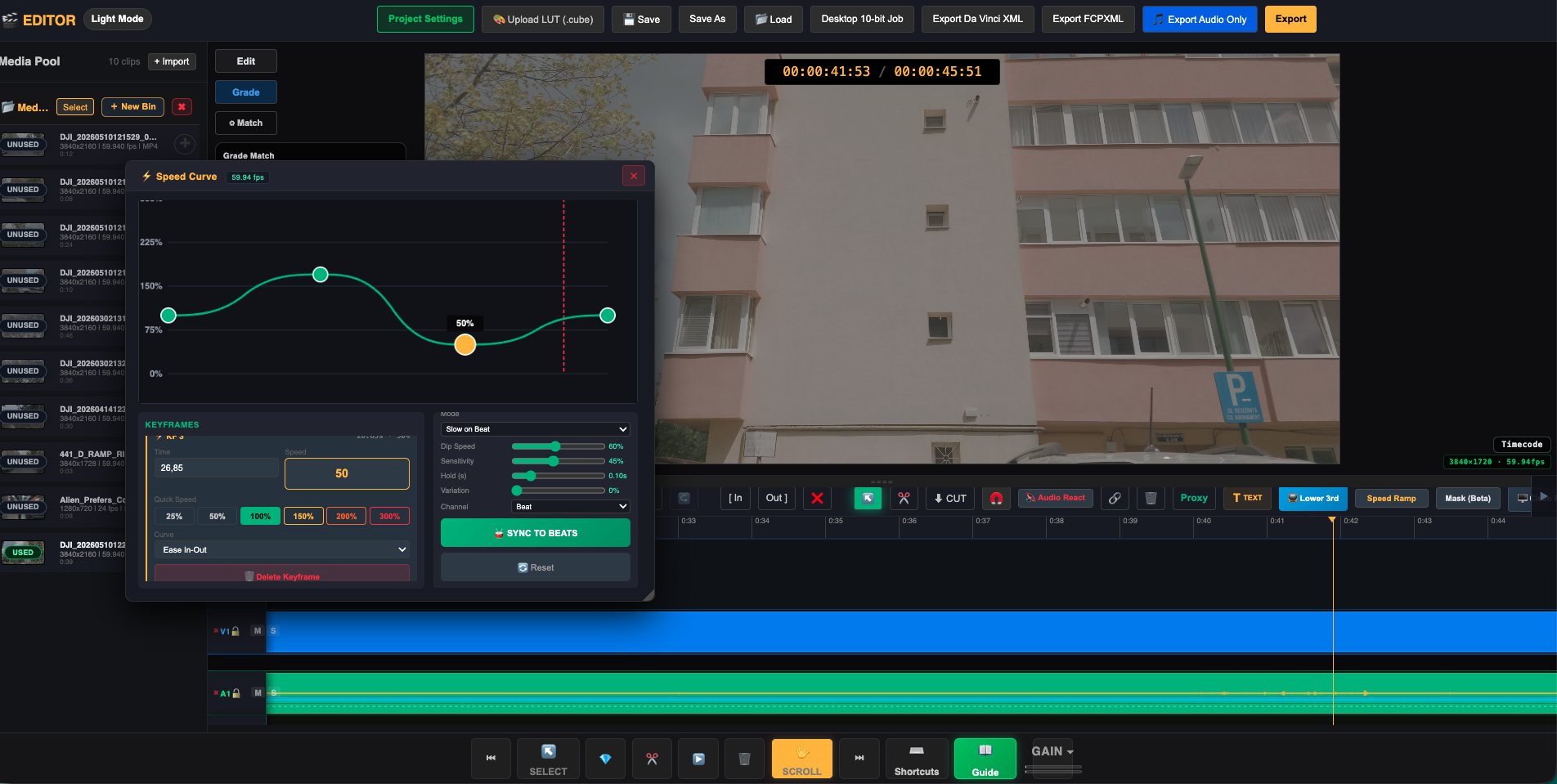Open Project Settings
The image size is (1557, 784).
pos(425,19)
